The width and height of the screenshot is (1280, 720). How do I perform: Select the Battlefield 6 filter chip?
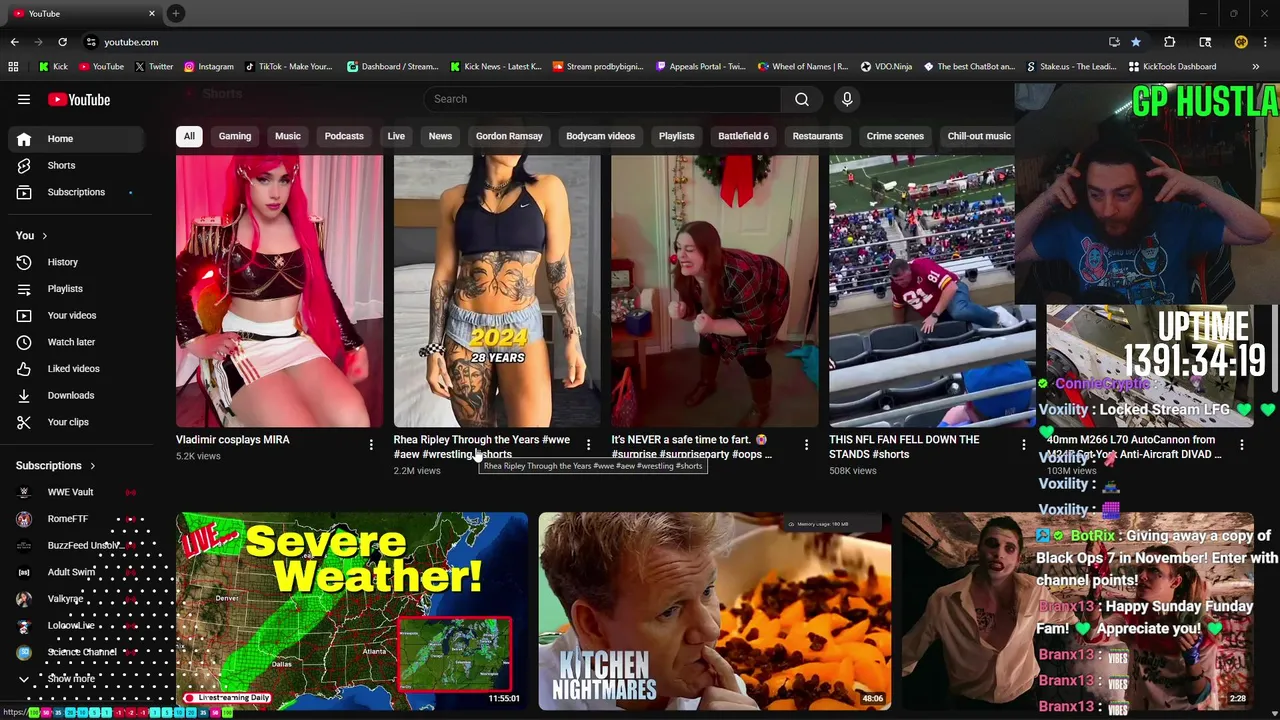(x=743, y=136)
